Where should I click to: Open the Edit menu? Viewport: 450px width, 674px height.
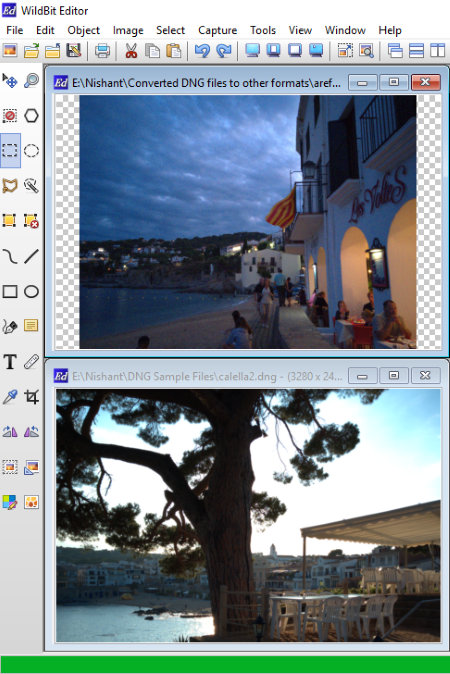(x=45, y=30)
